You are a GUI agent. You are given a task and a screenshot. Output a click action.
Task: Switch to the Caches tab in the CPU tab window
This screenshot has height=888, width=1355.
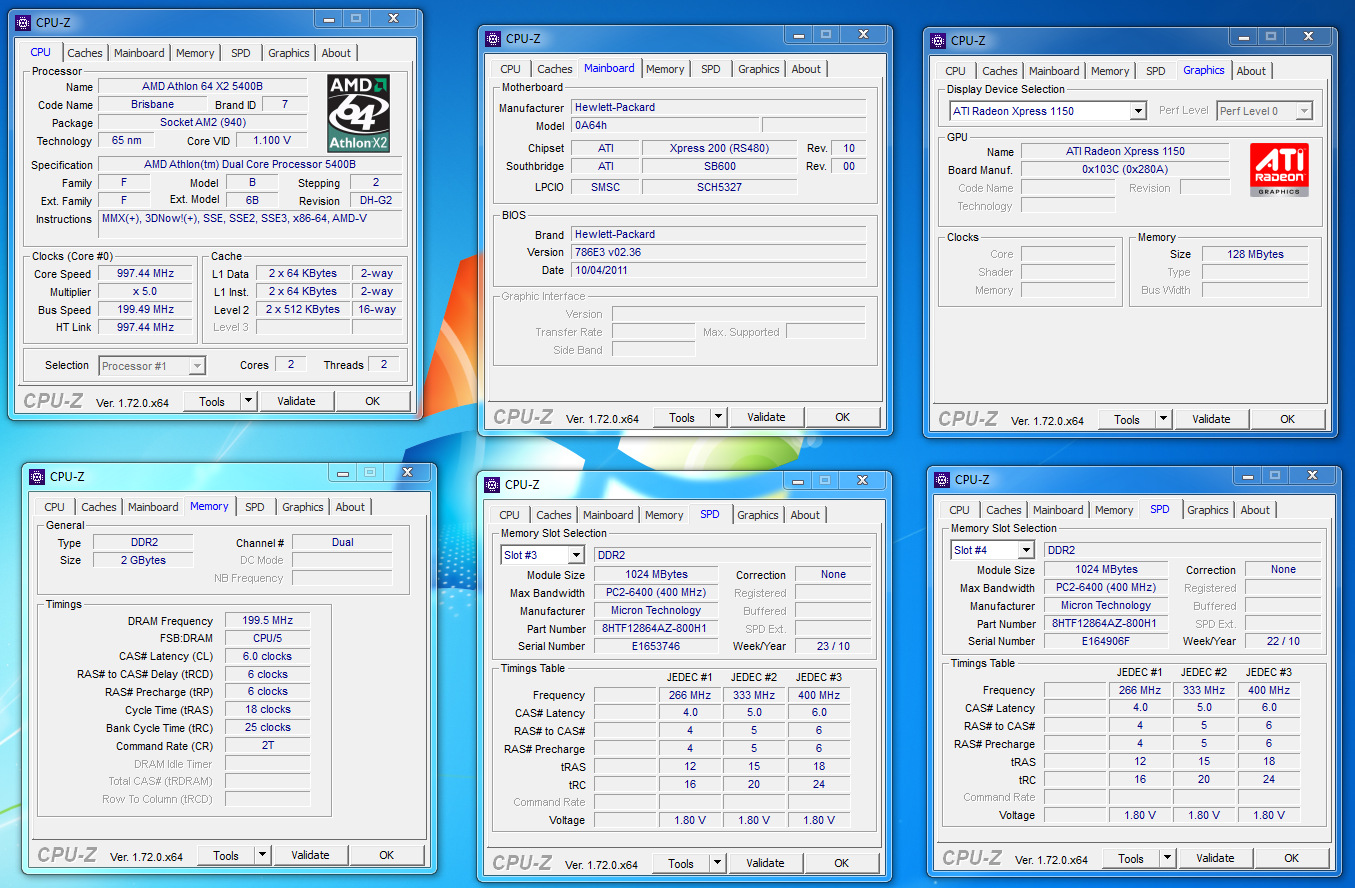(85, 53)
